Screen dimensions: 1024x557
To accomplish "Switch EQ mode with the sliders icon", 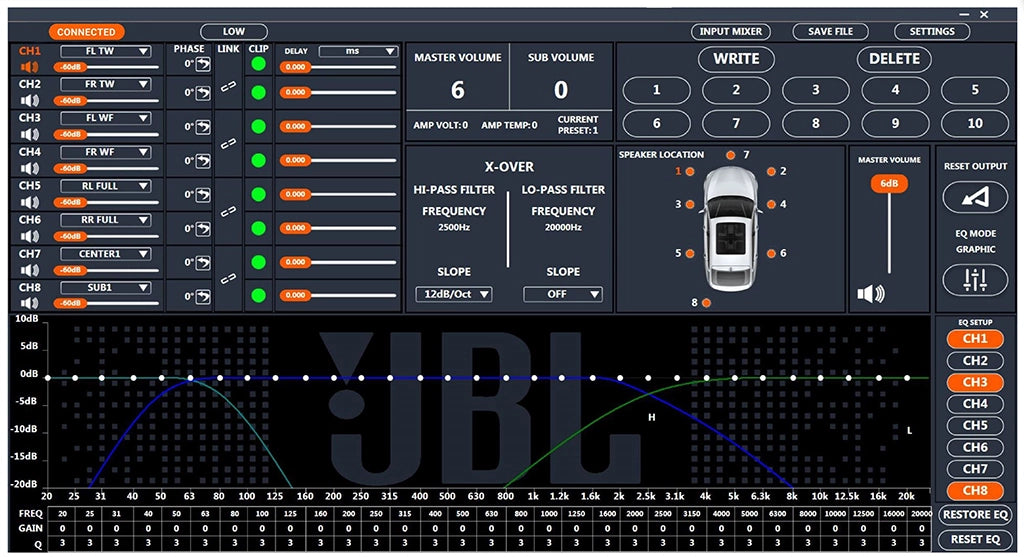I will tap(975, 280).
